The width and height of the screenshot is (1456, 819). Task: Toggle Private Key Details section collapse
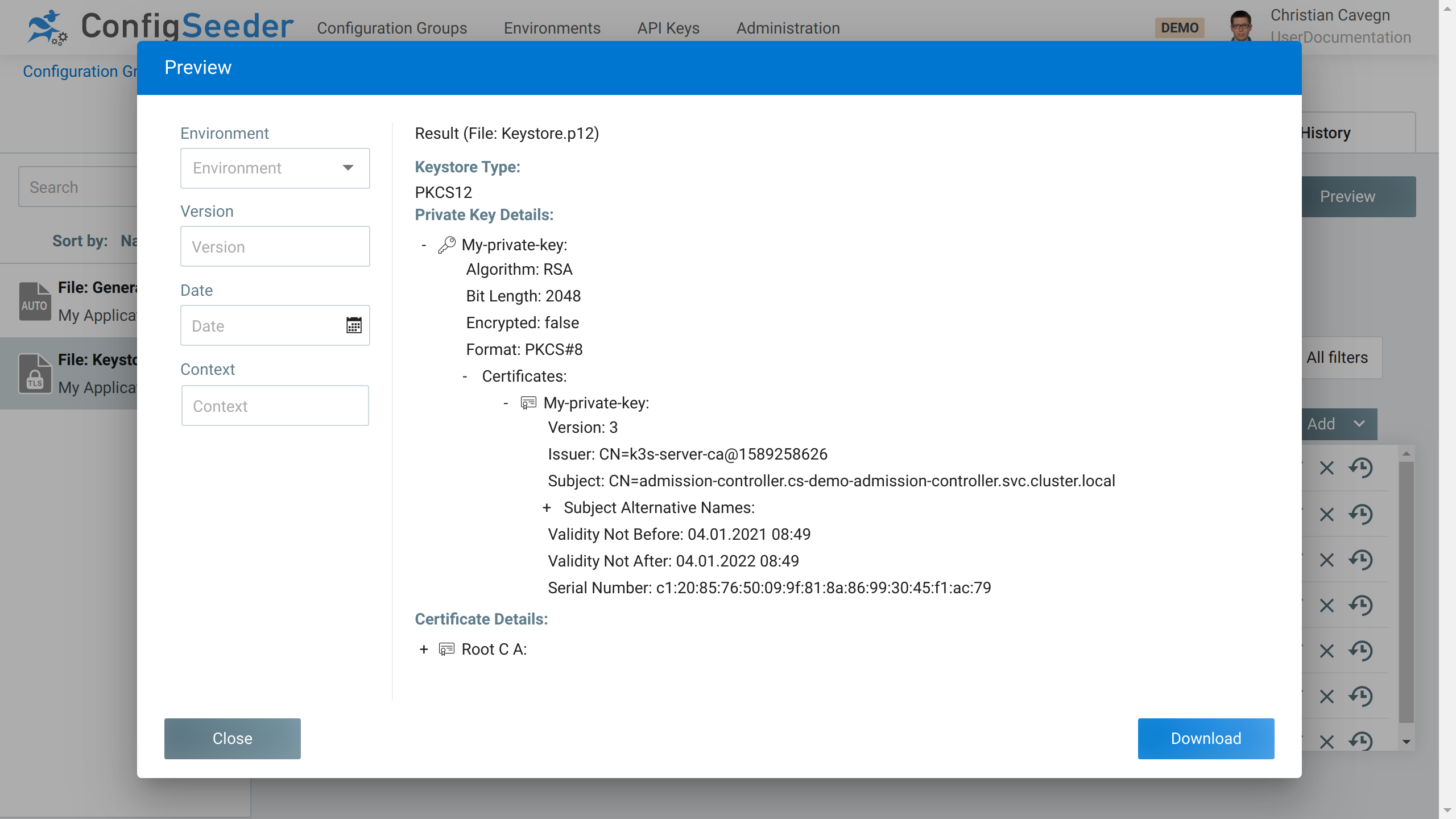tap(425, 244)
